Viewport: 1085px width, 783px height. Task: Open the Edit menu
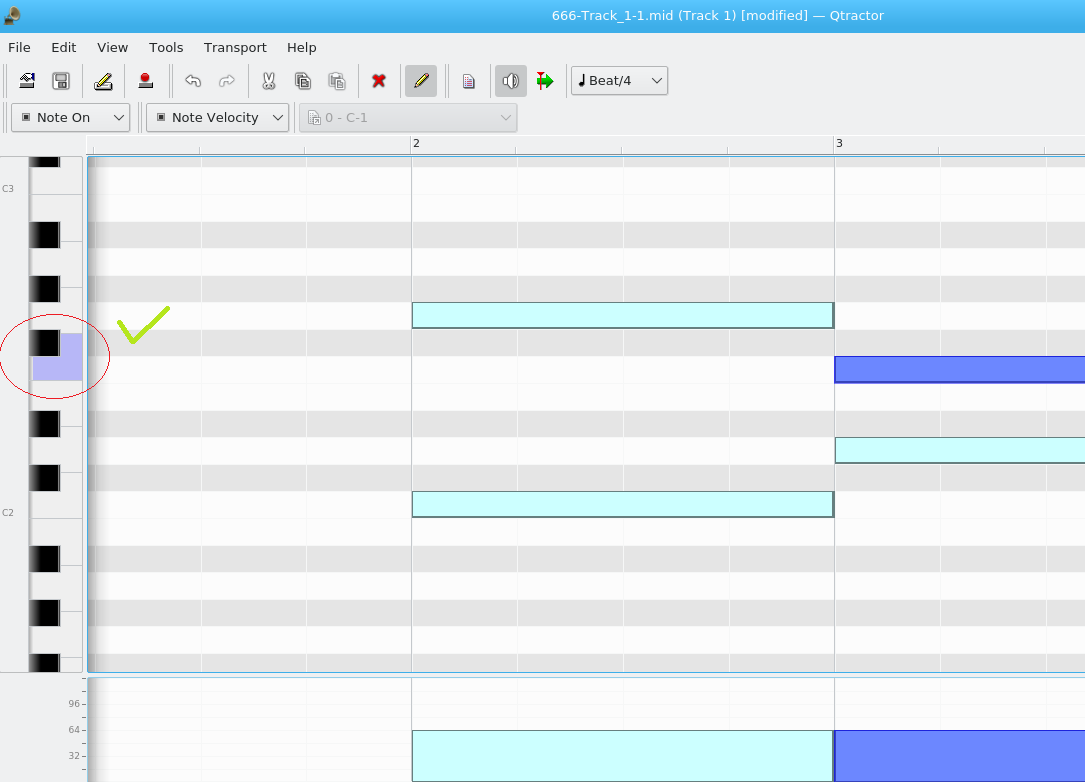64,48
